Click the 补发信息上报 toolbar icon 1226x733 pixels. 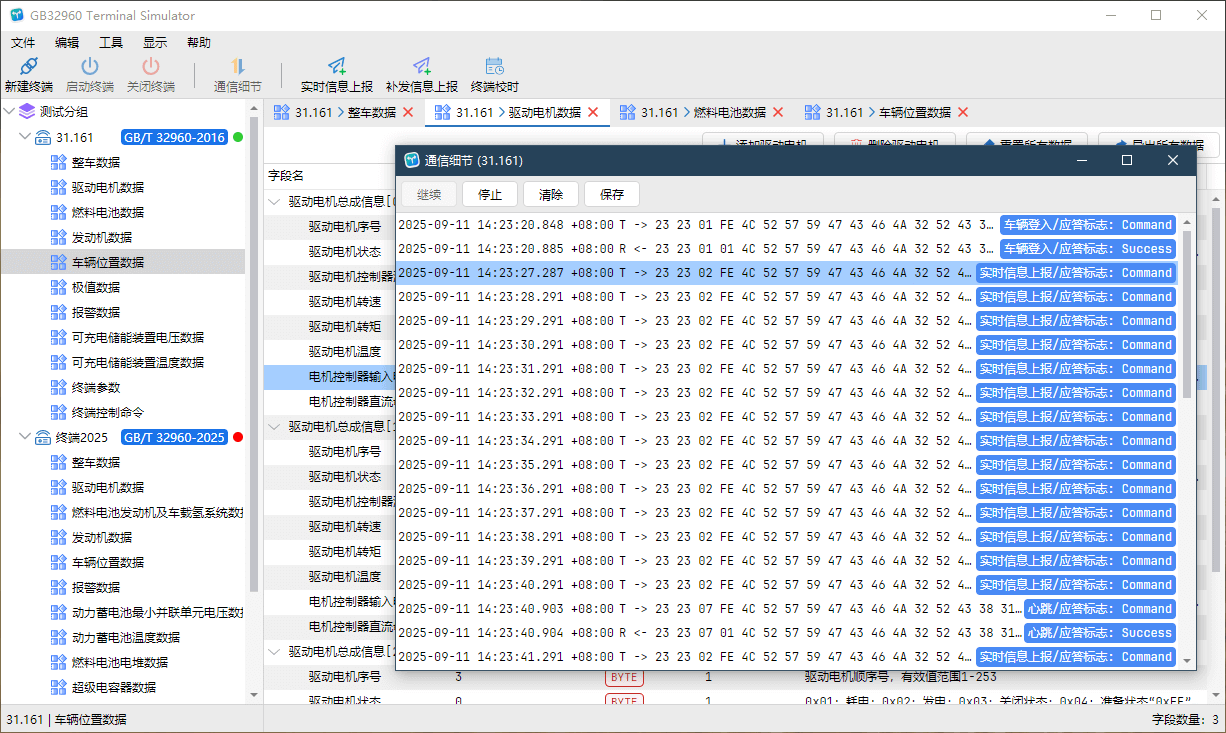(422, 68)
